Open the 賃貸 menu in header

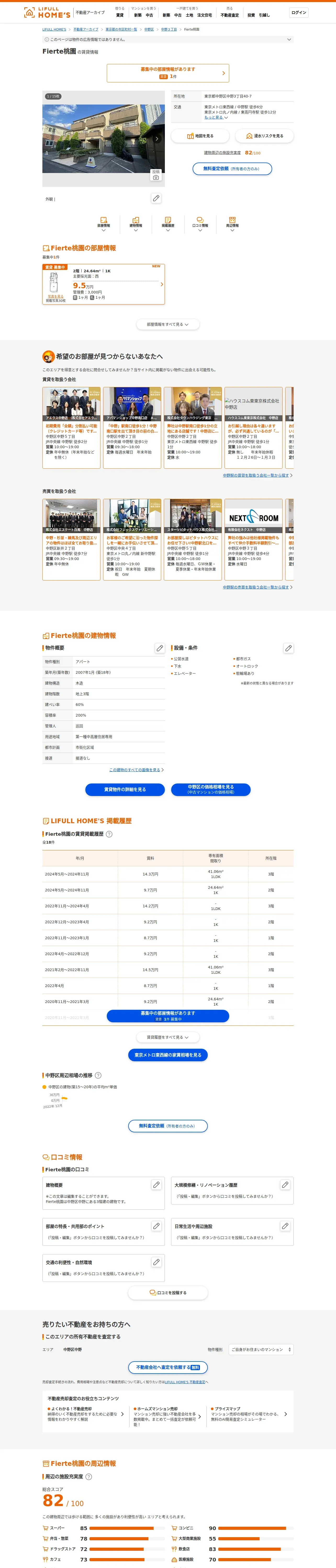(120, 15)
